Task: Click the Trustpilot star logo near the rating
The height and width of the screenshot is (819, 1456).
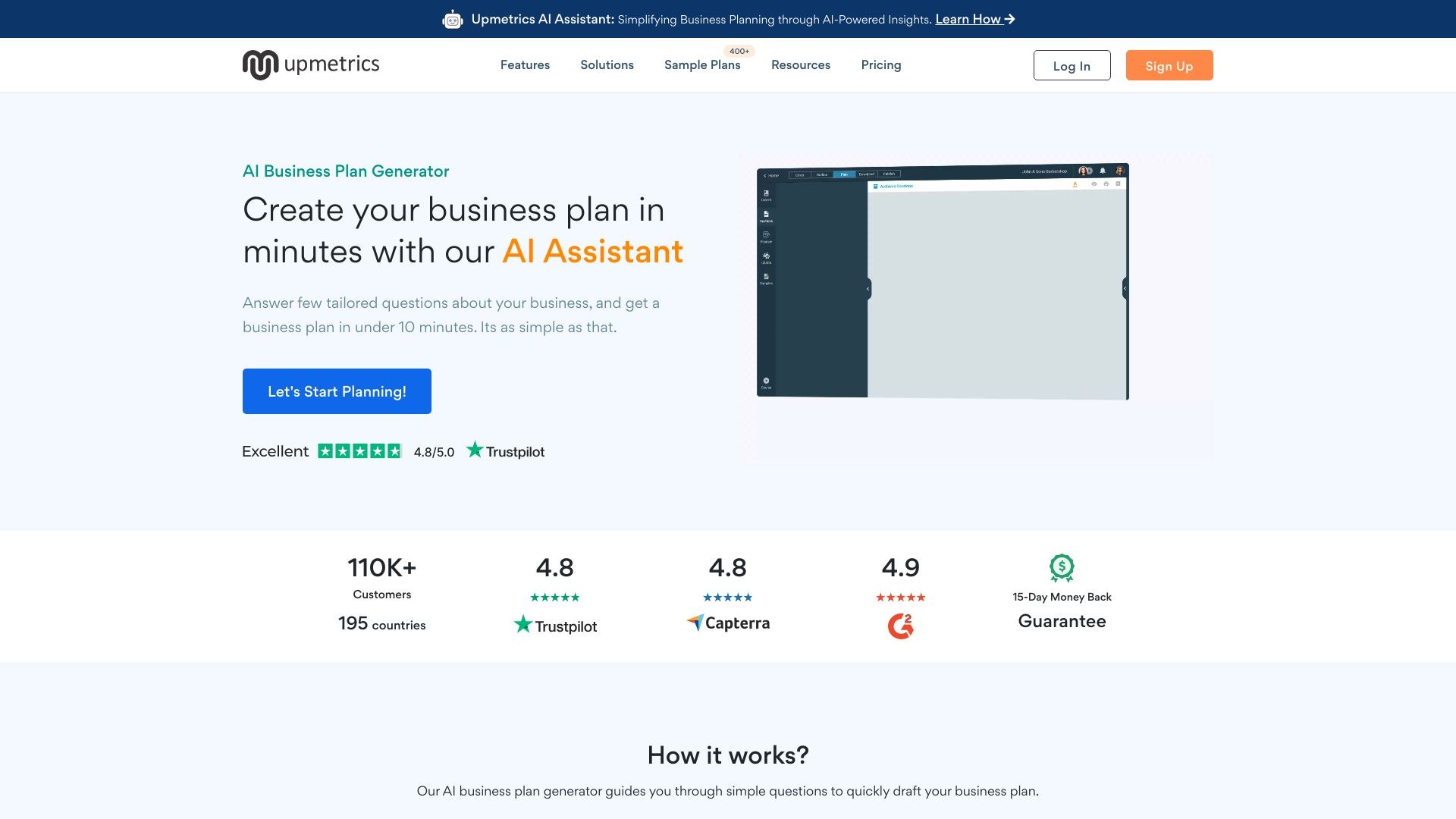Action: (x=475, y=450)
